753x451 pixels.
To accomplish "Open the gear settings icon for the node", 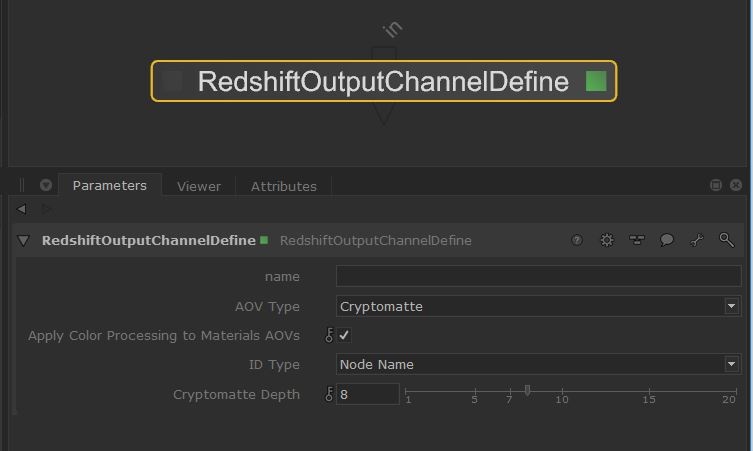I will 607,240.
